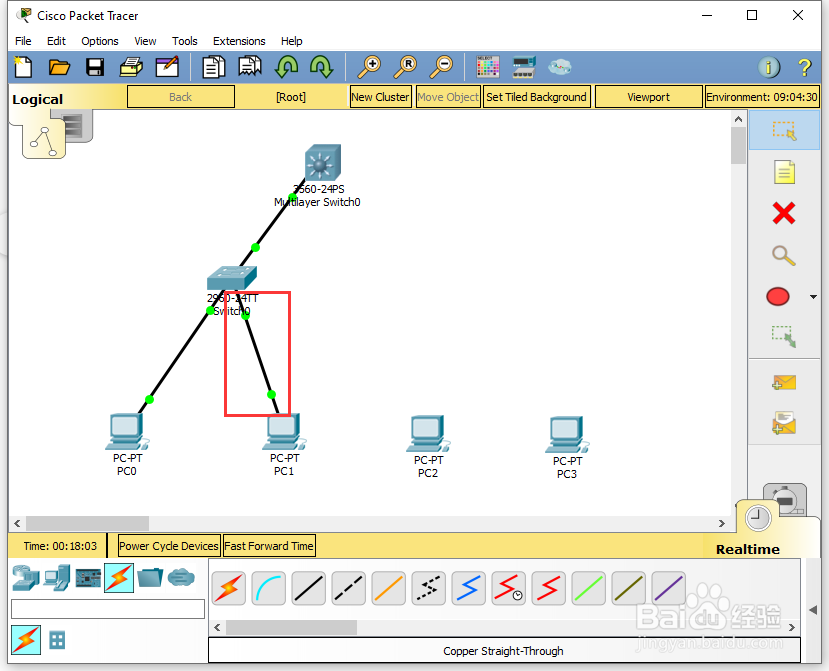This screenshot has width=829, height=671.
Task: Open the Tools menu
Action: pyautogui.click(x=185, y=41)
